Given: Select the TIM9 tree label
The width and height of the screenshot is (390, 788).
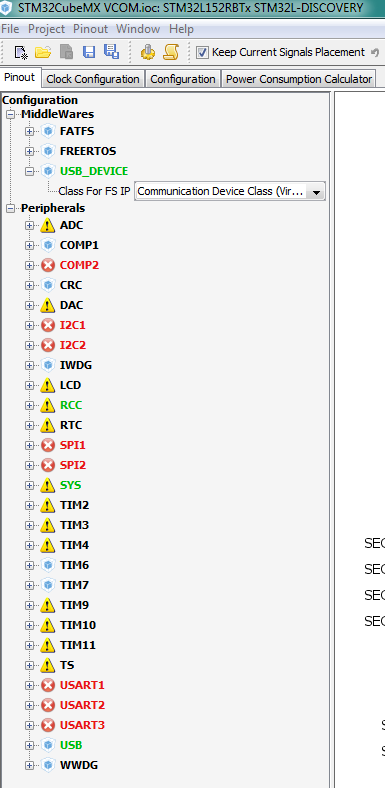Looking at the screenshot, I should [x=74, y=605].
